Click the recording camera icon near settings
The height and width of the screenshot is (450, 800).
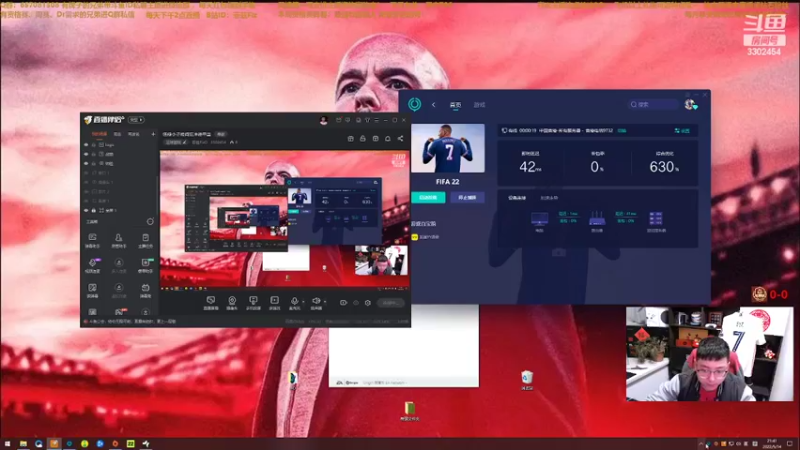point(343,303)
